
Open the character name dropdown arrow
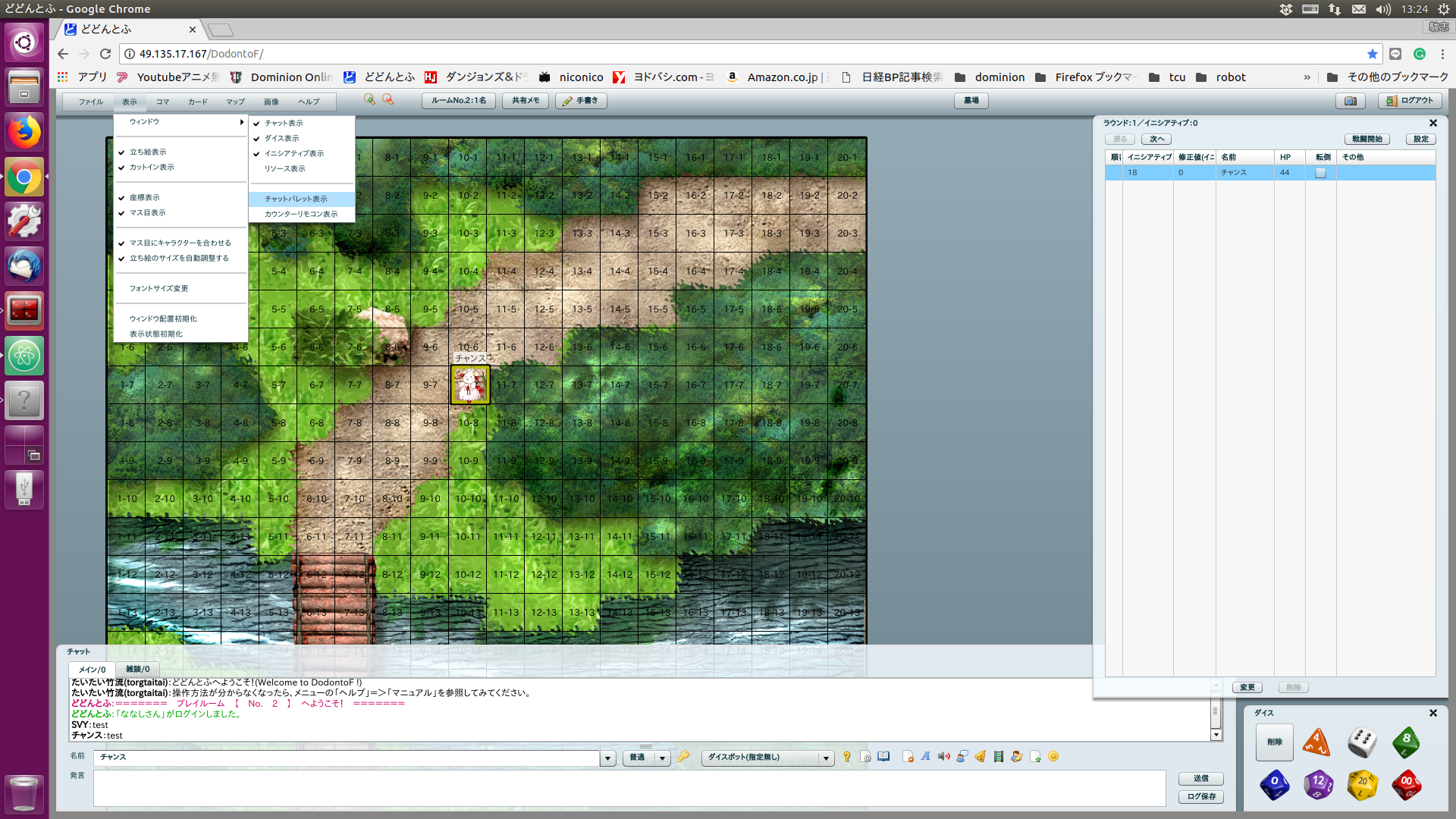(x=607, y=758)
